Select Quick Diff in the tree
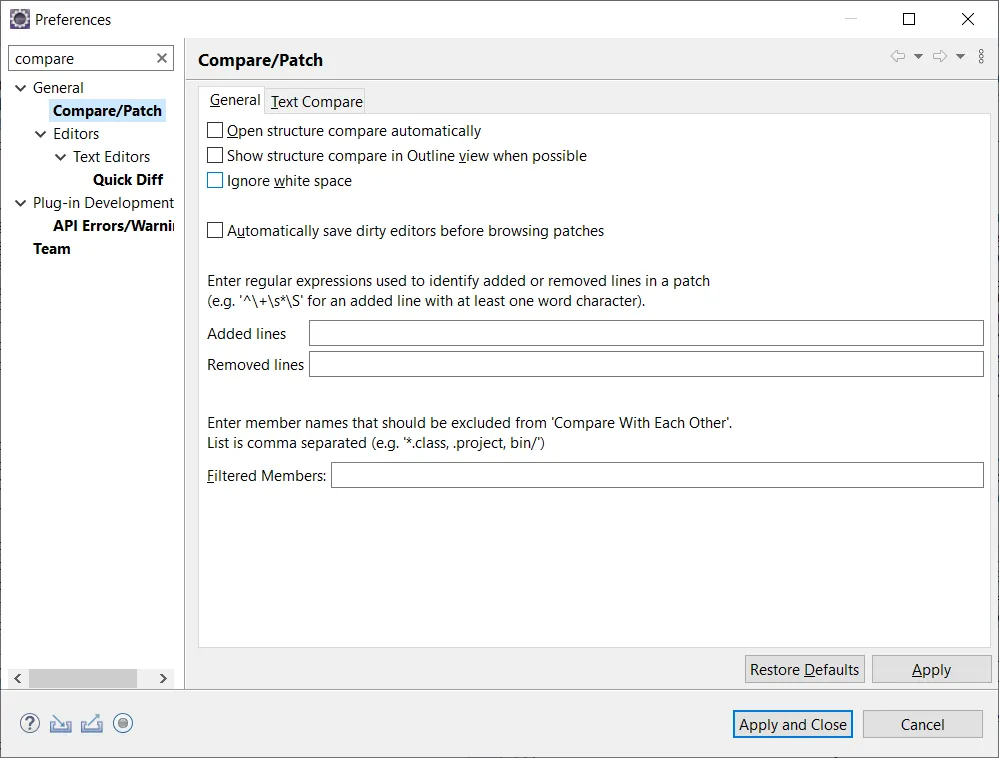This screenshot has height=758, width=999. [128, 180]
